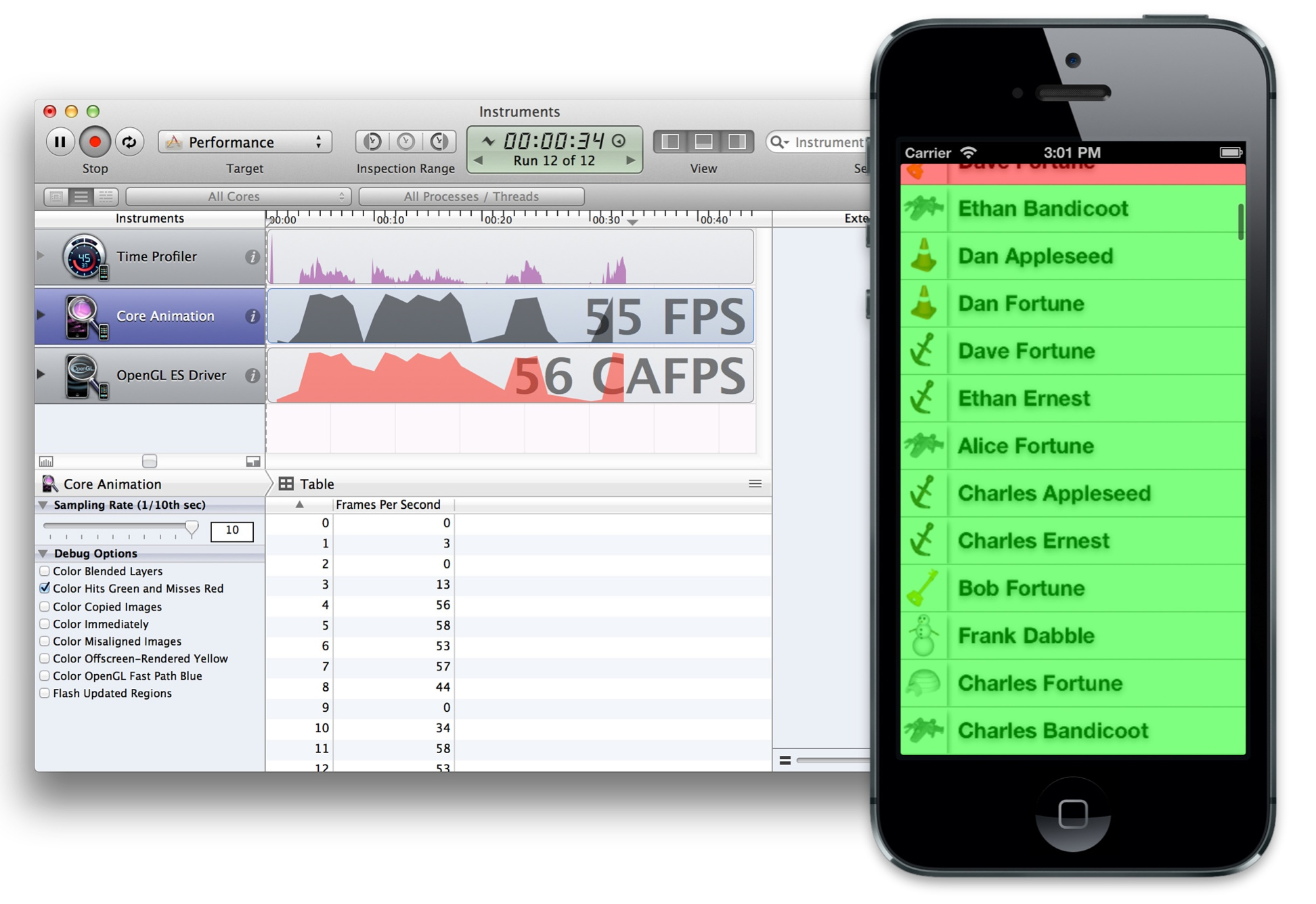Viewport: 1316px width, 904px height.
Task: Open the Table detail view selector
Action: (307, 484)
